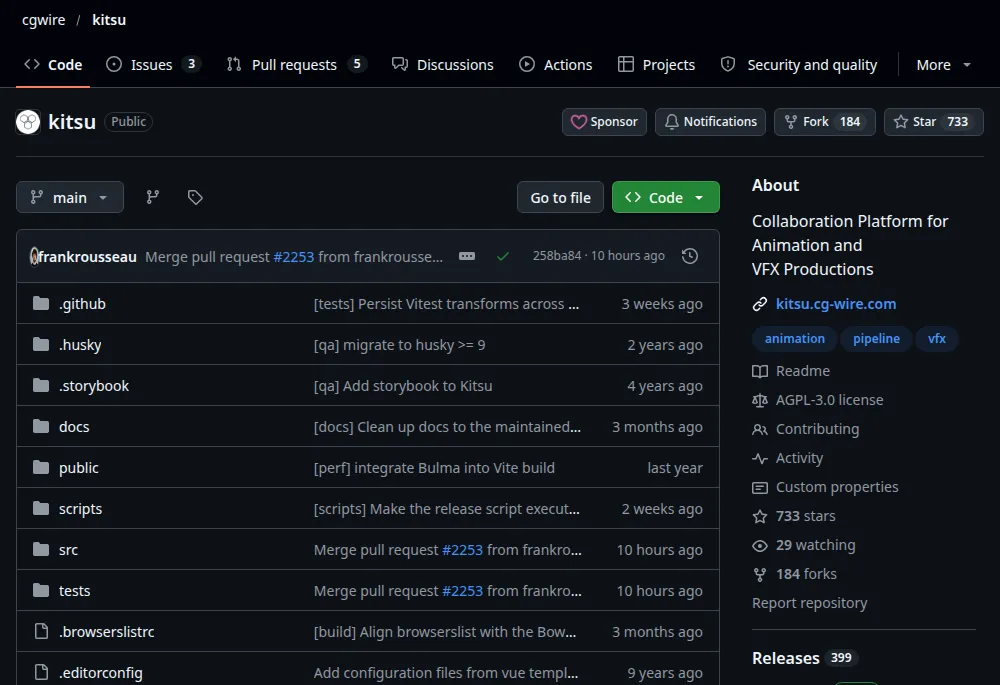Open '[perf] integrate Bulma into Vite build' commit
1000x685 pixels.
434,468
